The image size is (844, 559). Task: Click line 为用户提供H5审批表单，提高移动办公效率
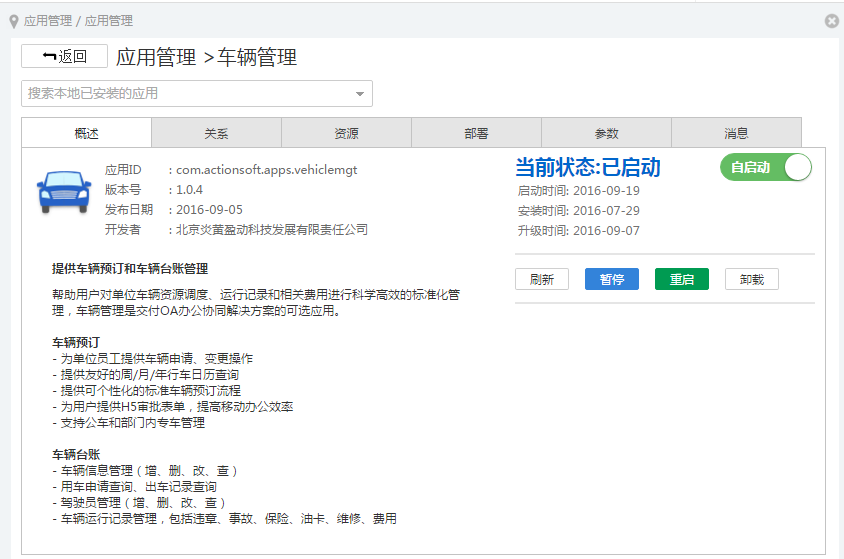click(177, 407)
